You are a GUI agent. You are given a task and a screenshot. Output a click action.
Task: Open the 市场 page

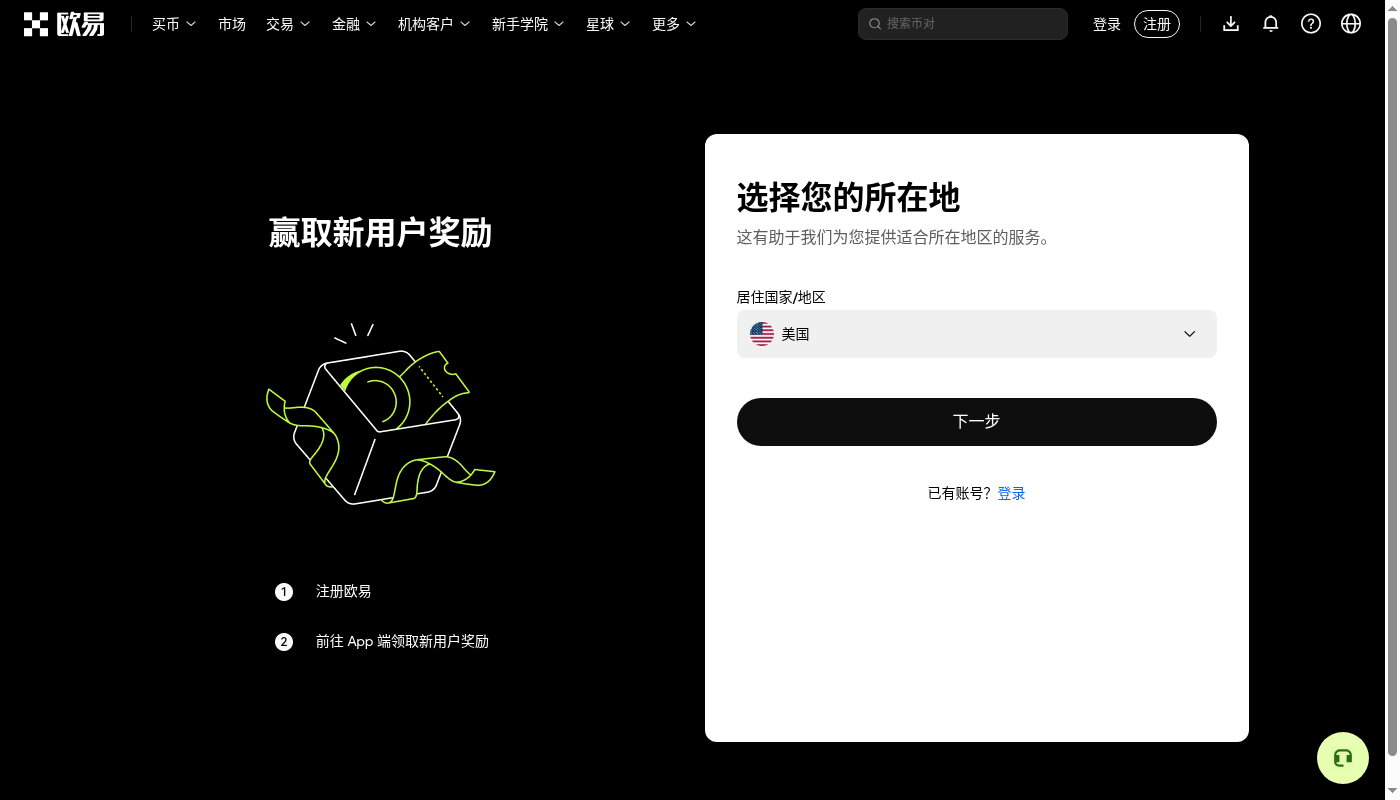pyautogui.click(x=232, y=24)
